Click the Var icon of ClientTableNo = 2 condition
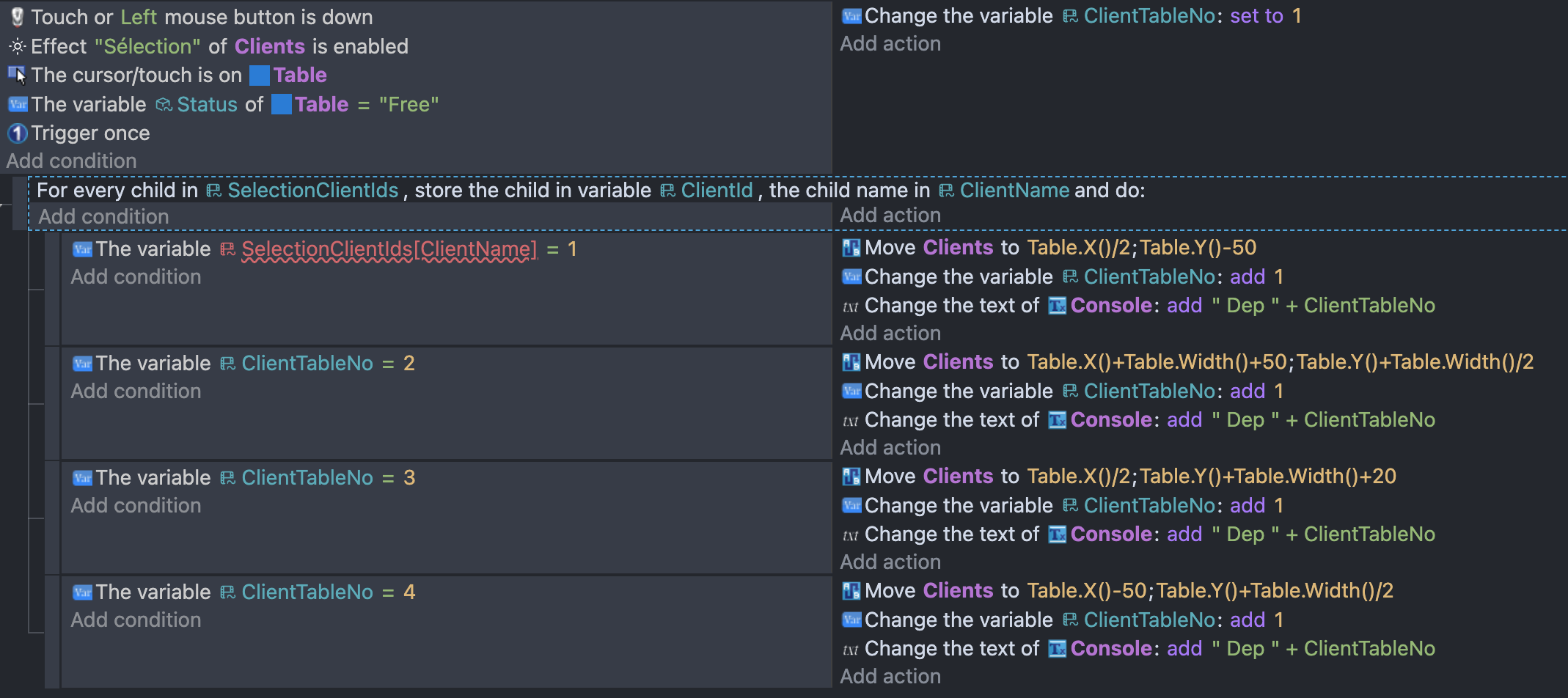This screenshot has width=1568, height=698. coord(82,363)
